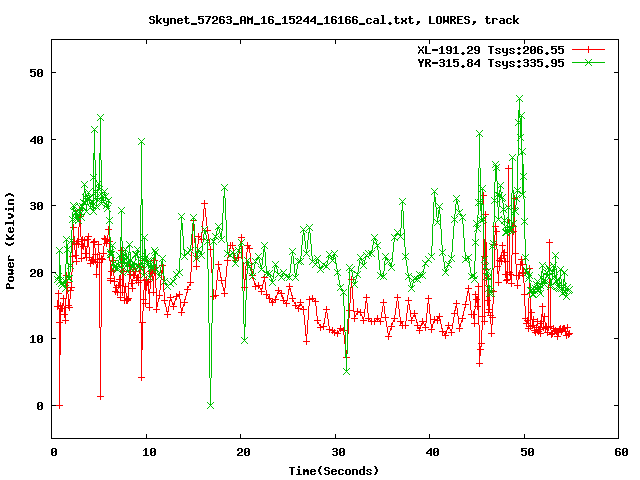This screenshot has width=640, height=480.
Task: Click the plot title Skynet_57263_AM_16_15244_16166_cal.txt
Action: 283,20
